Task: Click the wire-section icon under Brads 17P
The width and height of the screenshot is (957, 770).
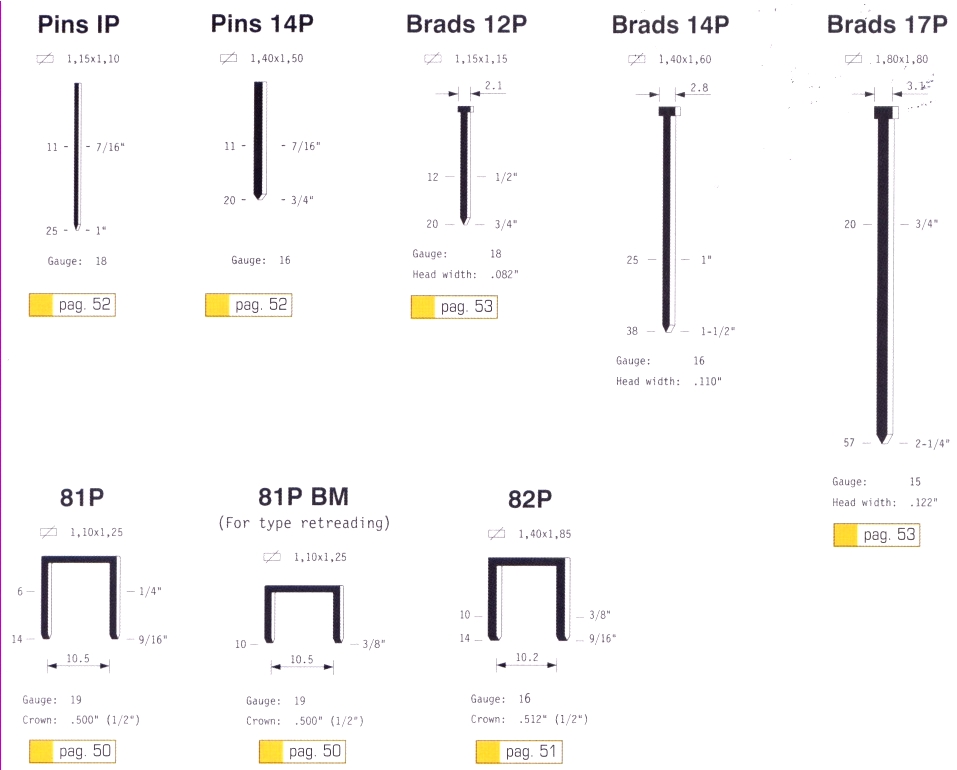Action: point(853,59)
